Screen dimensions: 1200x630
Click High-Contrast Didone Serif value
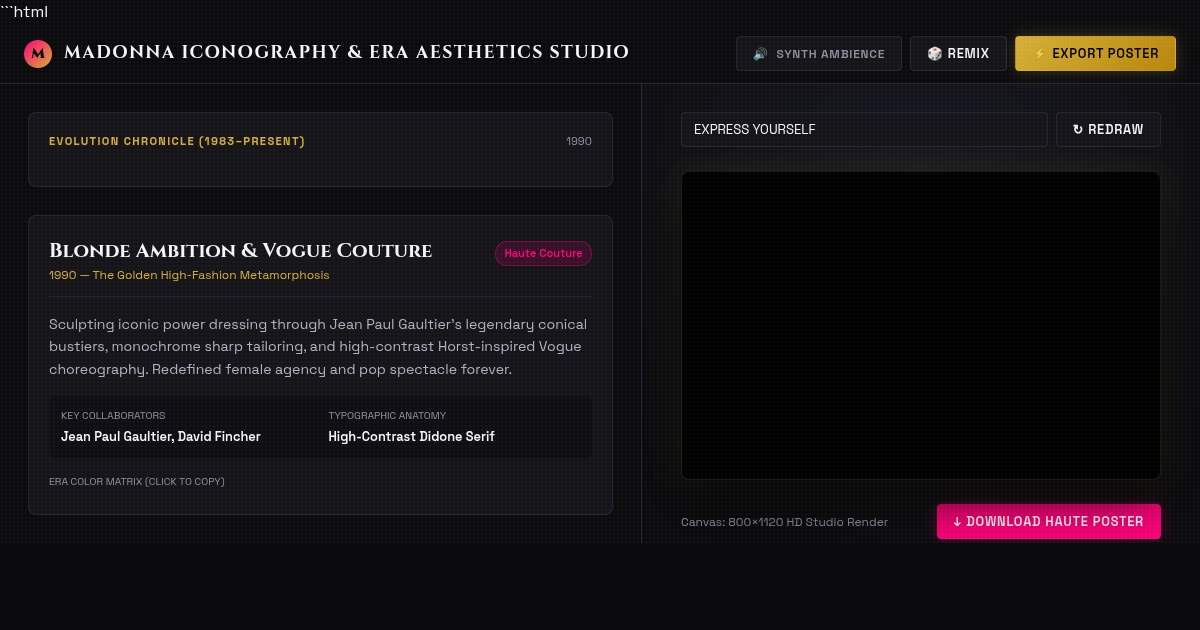point(411,437)
